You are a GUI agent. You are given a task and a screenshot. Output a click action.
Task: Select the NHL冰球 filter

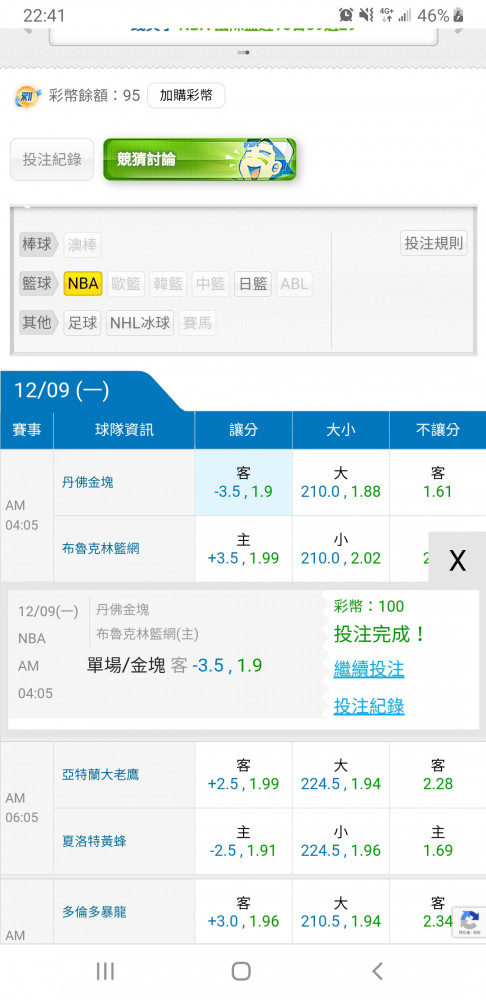coord(140,323)
